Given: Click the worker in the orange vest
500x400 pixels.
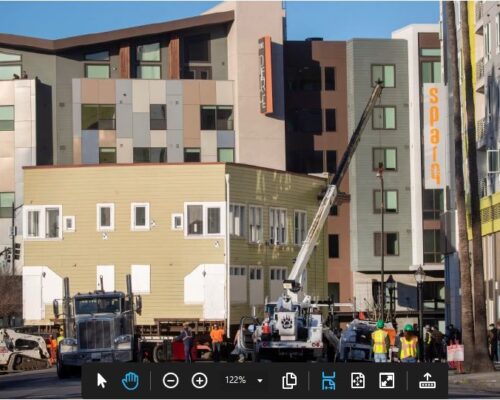Looking at the screenshot, I should pos(217,342).
